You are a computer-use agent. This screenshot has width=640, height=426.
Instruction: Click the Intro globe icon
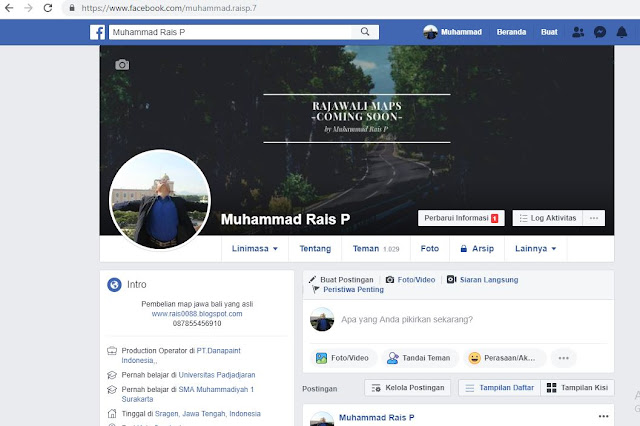[x=114, y=284]
